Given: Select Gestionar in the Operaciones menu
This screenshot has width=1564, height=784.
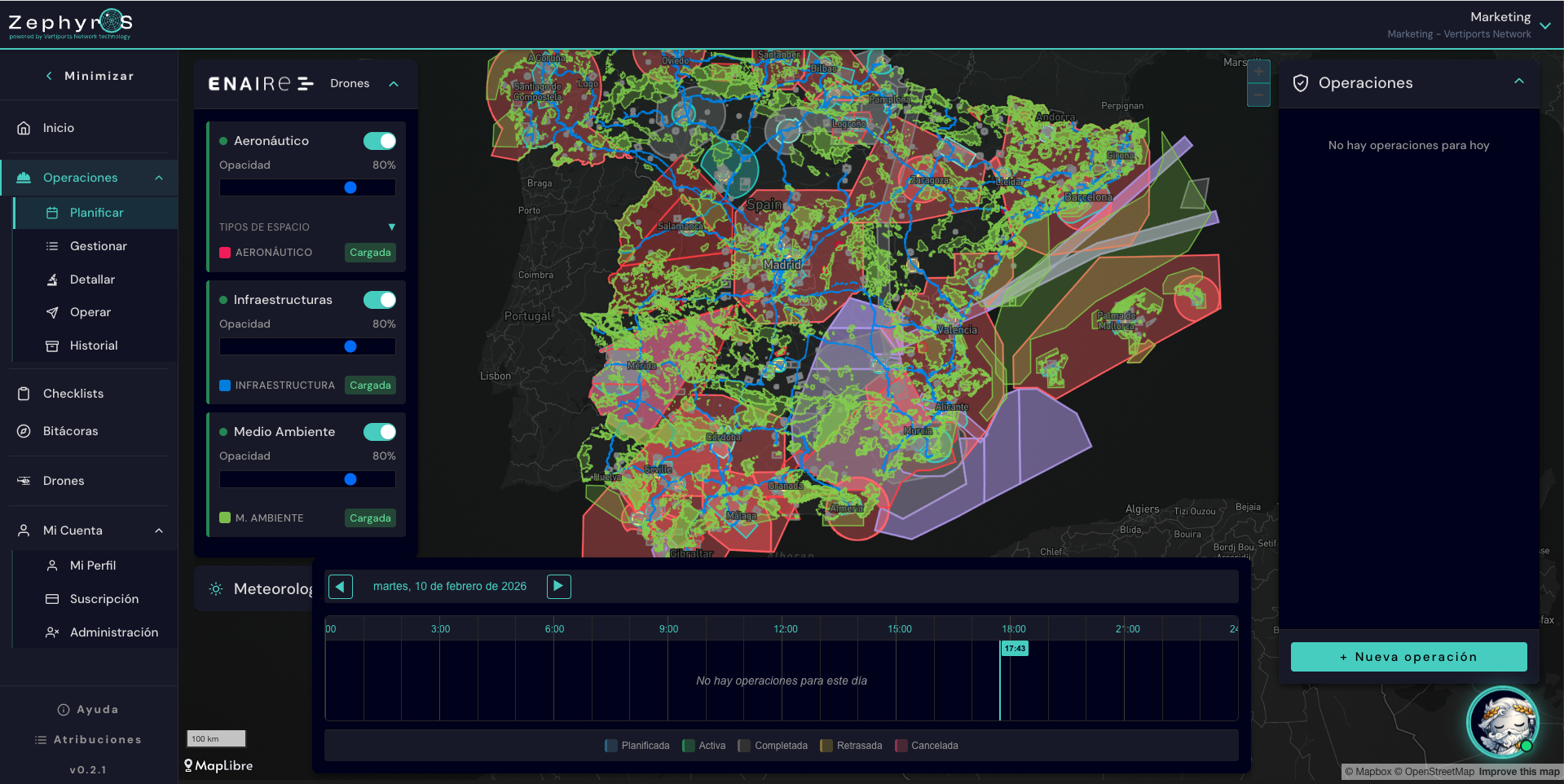Looking at the screenshot, I should 98,246.
